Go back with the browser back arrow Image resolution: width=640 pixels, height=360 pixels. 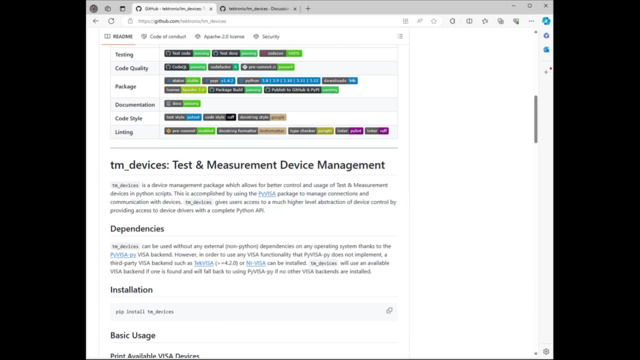click(x=96, y=21)
